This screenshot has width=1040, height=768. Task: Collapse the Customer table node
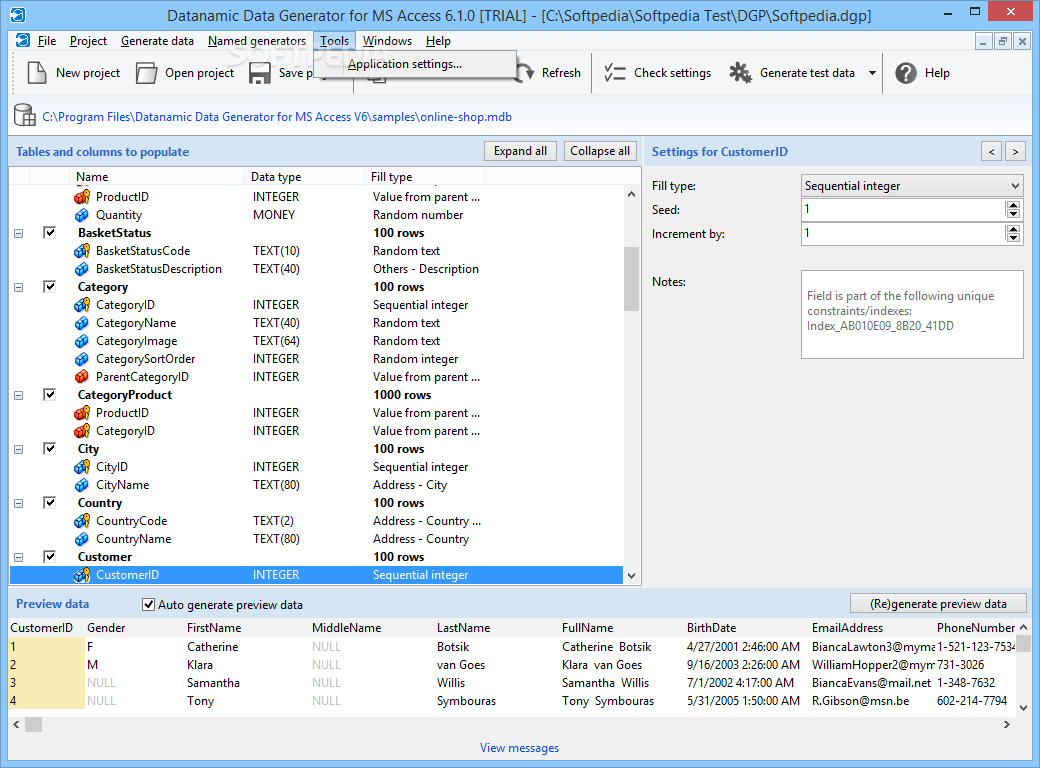(x=19, y=558)
